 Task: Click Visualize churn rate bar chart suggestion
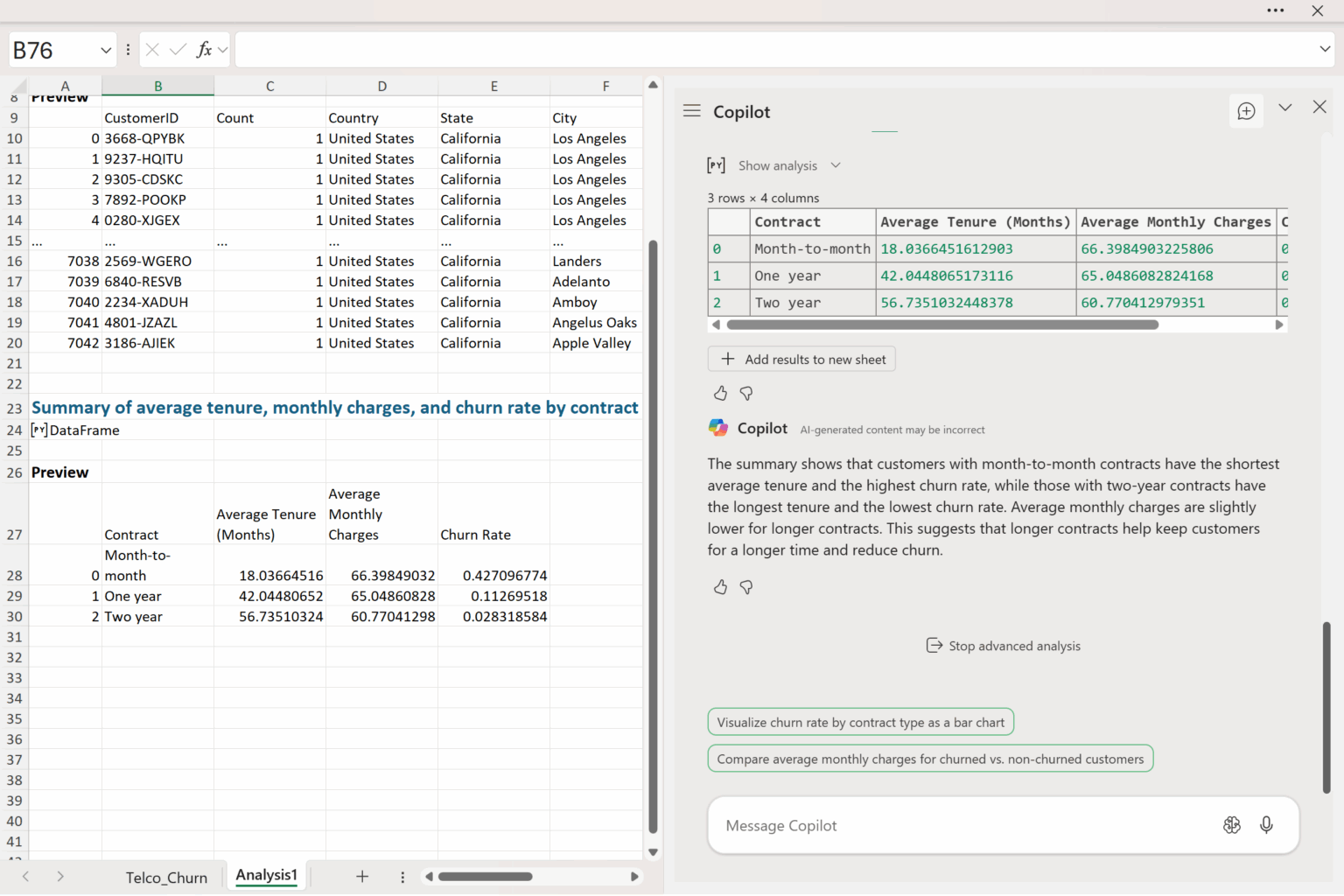click(860, 723)
